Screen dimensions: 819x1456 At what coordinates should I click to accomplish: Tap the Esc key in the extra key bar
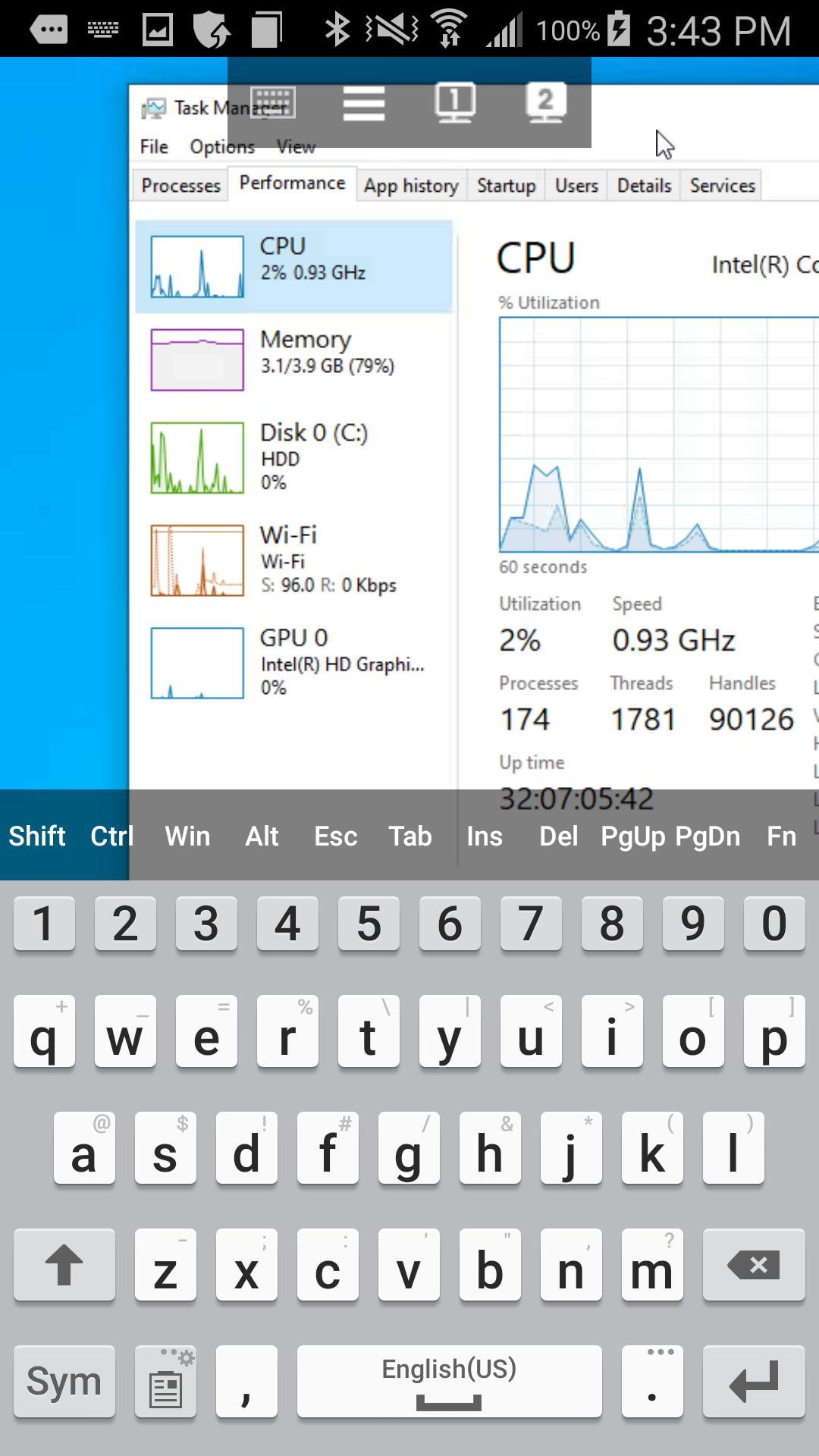[x=336, y=836]
